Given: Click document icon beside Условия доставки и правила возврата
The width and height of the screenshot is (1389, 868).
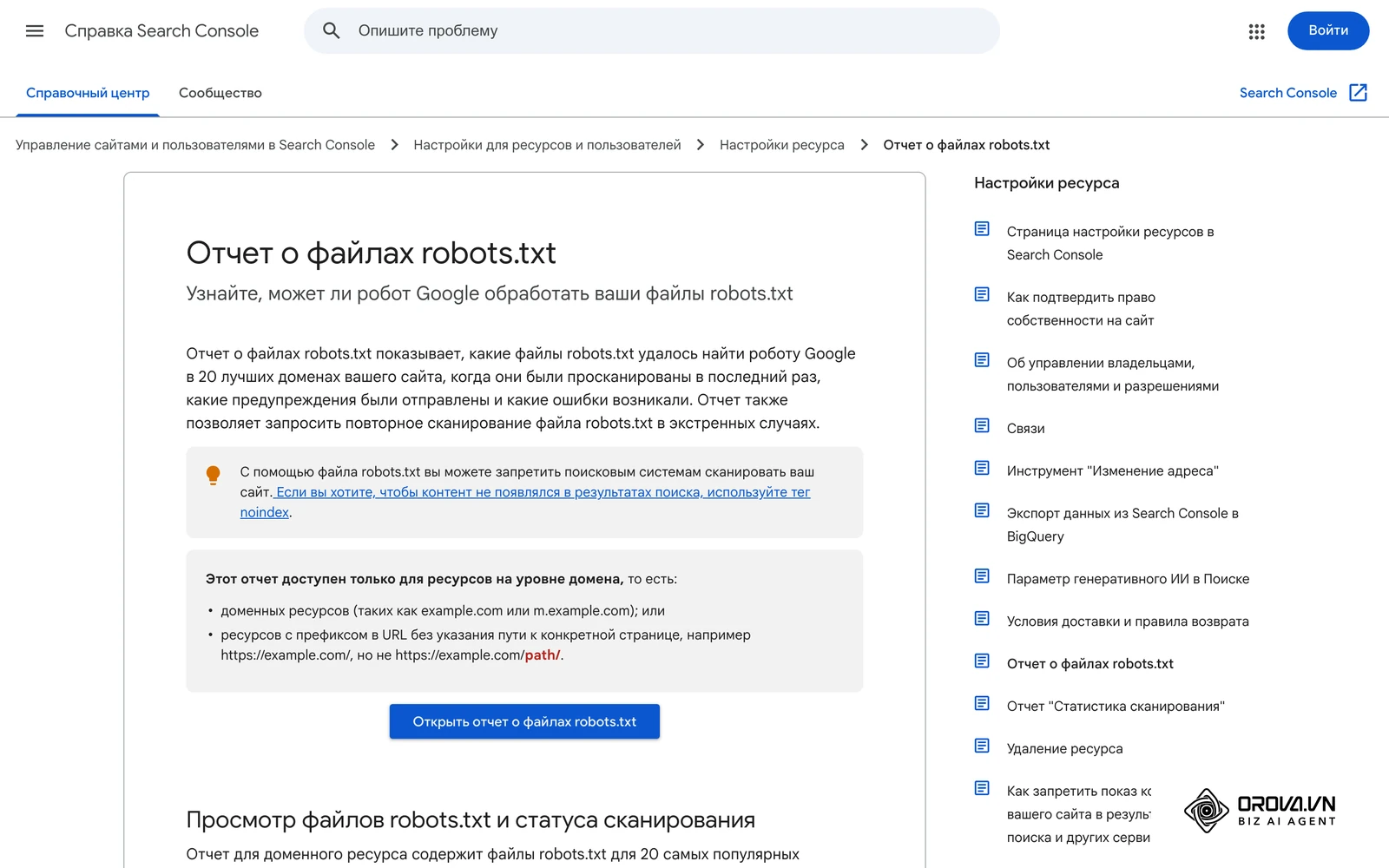Looking at the screenshot, I should click(x=982, y=618).
